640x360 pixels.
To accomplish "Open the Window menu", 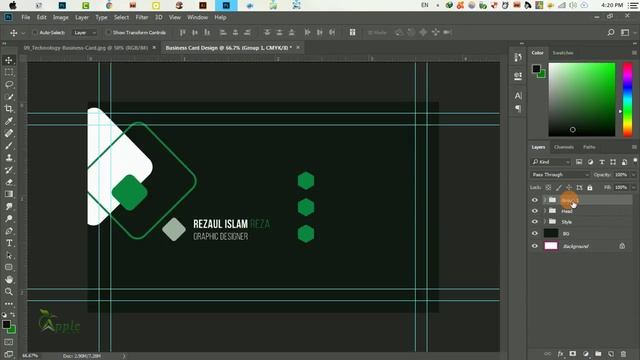I will (198, 17).
